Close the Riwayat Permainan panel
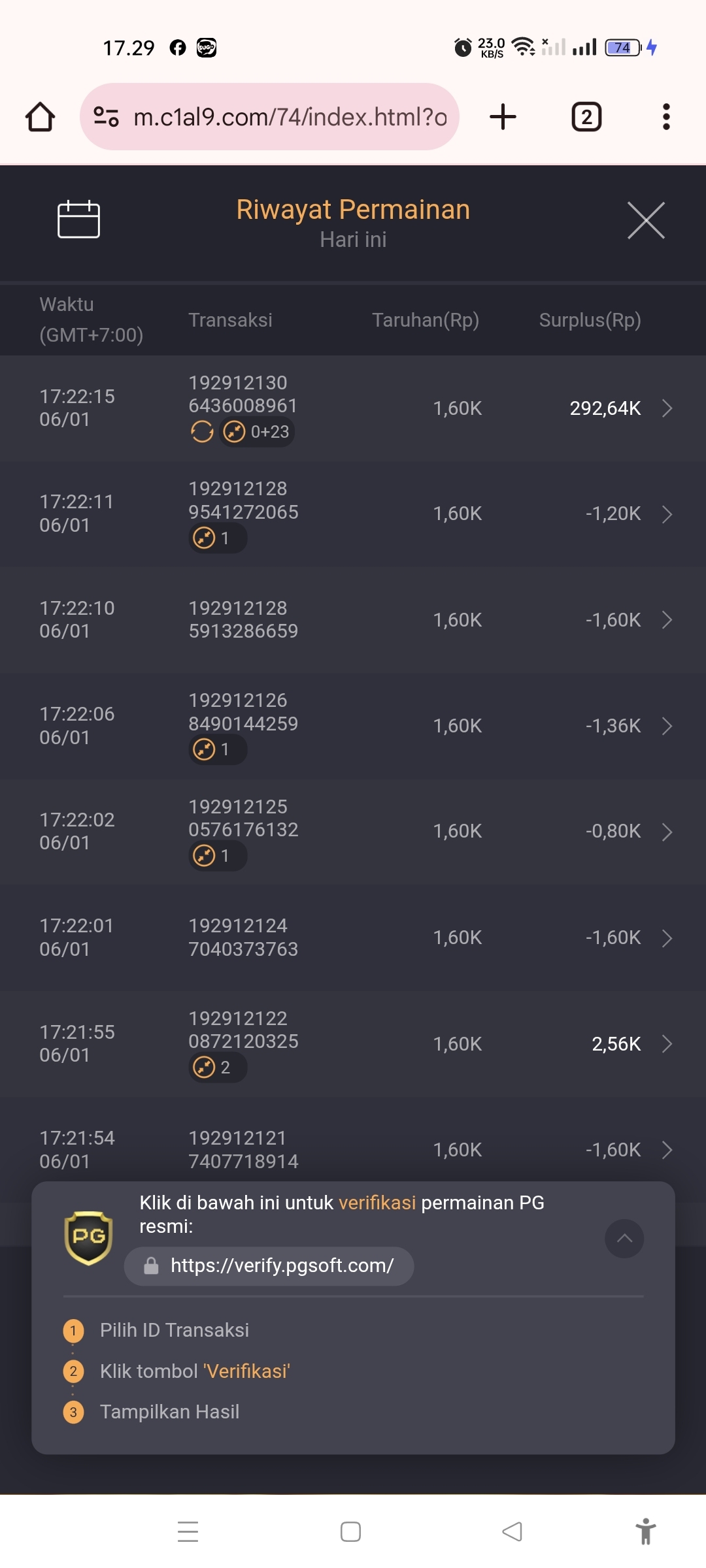Image resolution: width=706 pixels, height=1568 pixels. [646, 220]
